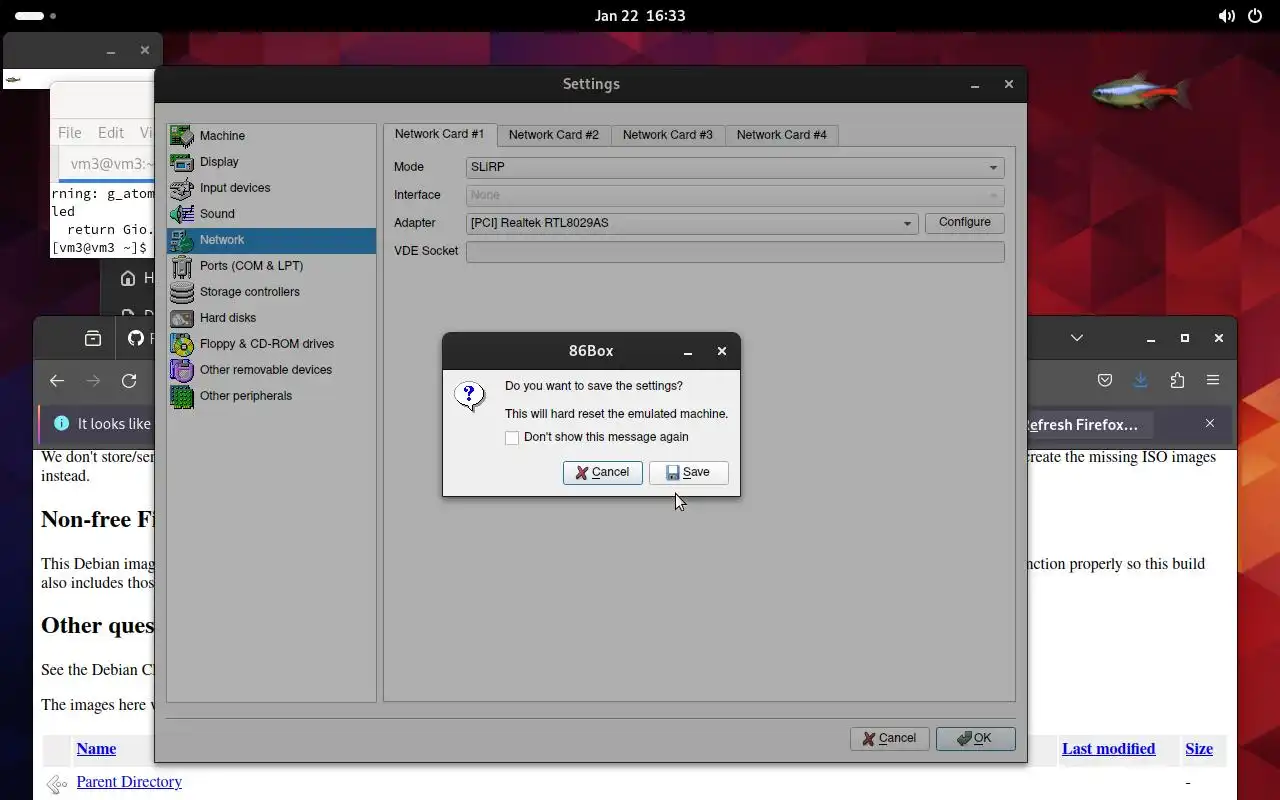Click the Sound label in sidebar

point(217,214)
